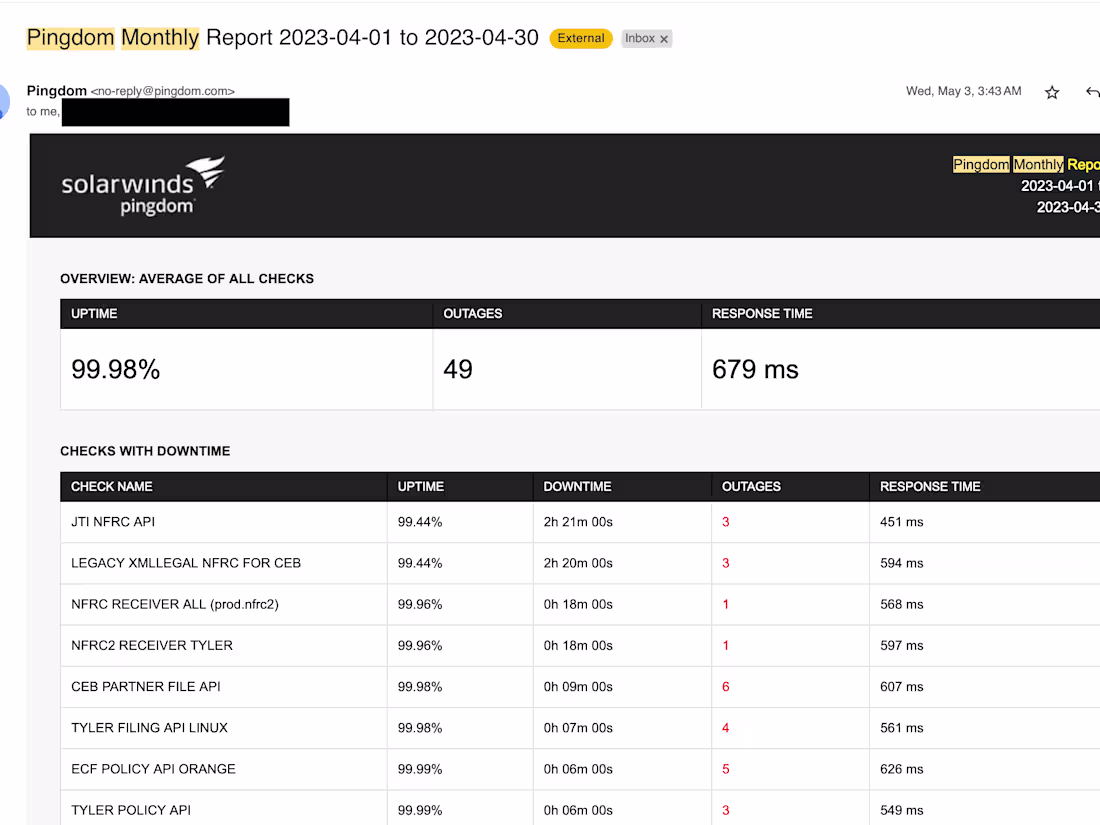
Task: Click the red outage count for JTI NFRC API
Action: click(x=725, y=521)
